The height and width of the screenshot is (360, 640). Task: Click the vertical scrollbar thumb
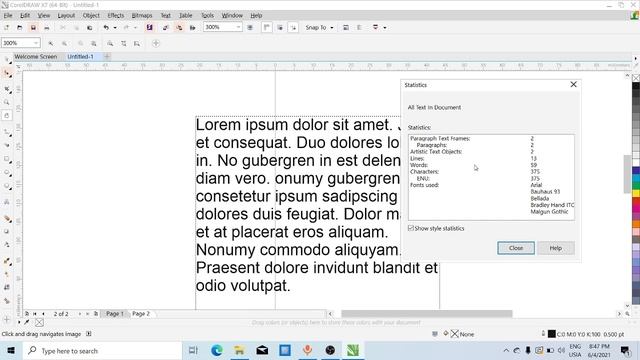627,174
